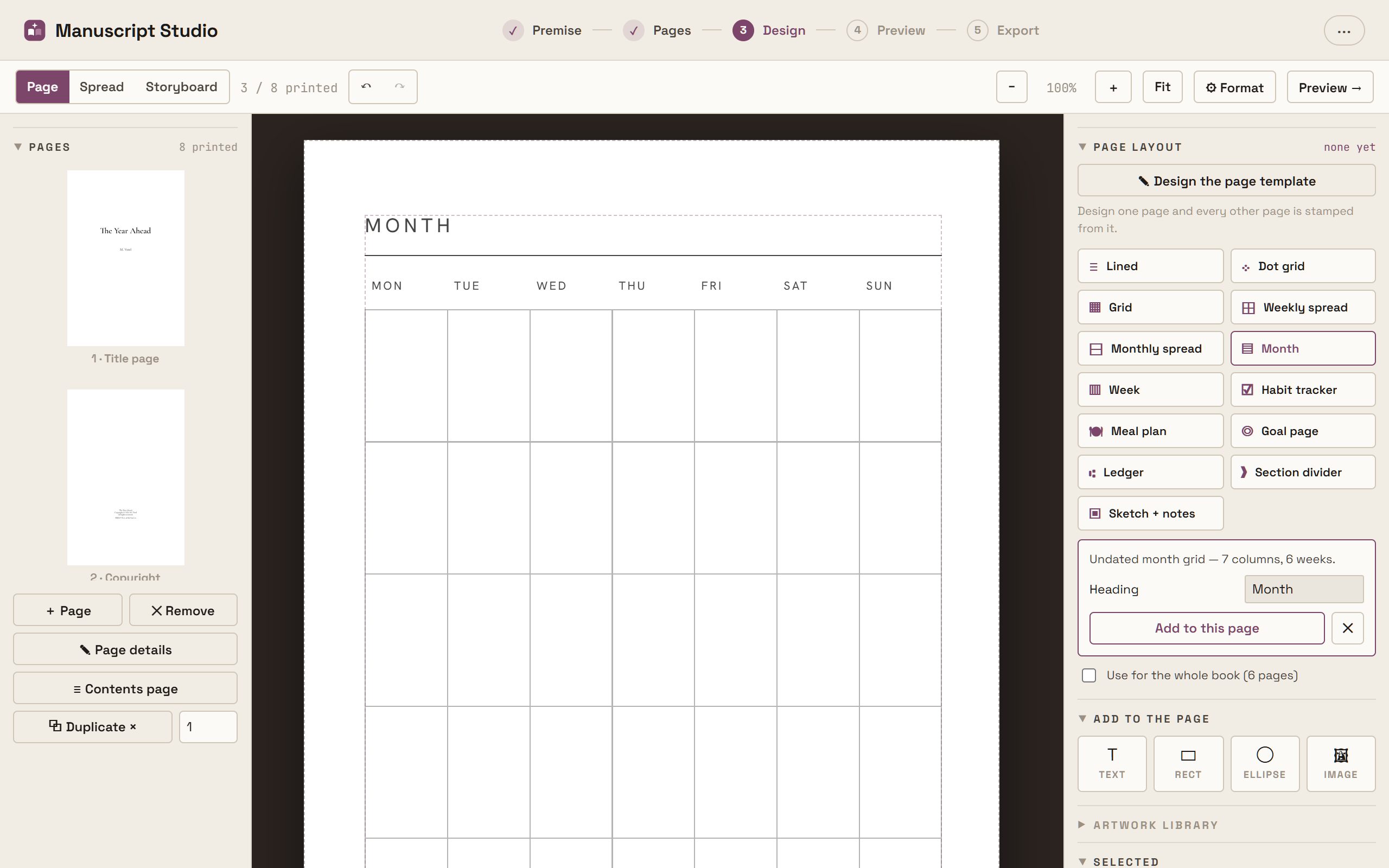Click Add to this page
The image size is (1389, 868).
tap(1207, 628)
